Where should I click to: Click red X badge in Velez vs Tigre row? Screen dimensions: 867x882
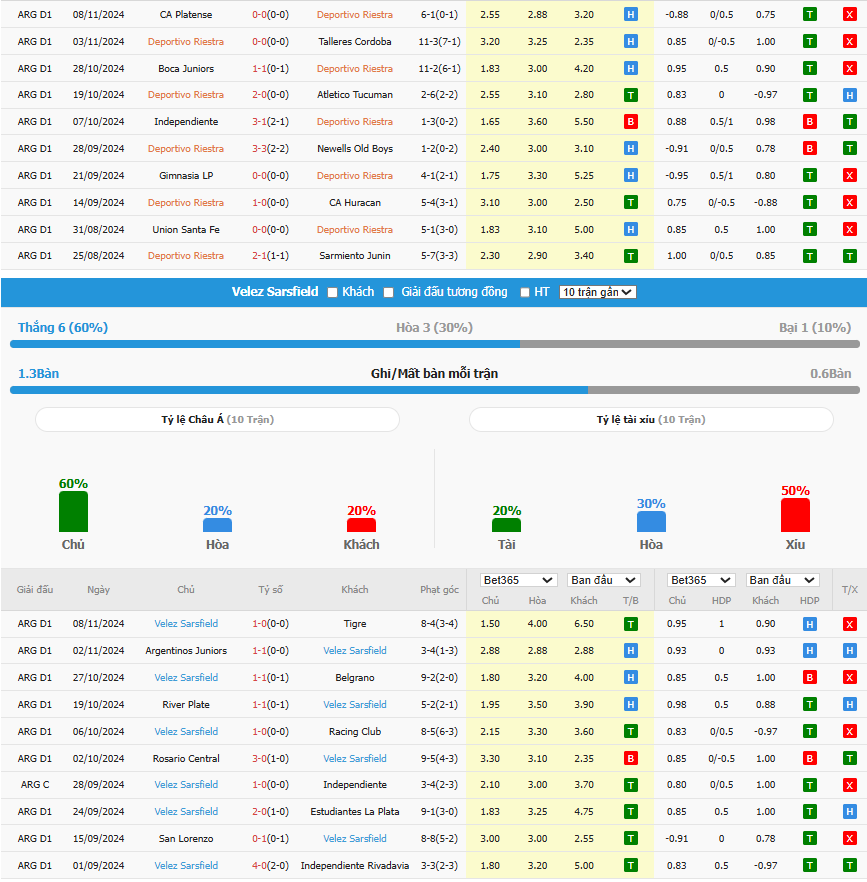(x=850, y=624)
